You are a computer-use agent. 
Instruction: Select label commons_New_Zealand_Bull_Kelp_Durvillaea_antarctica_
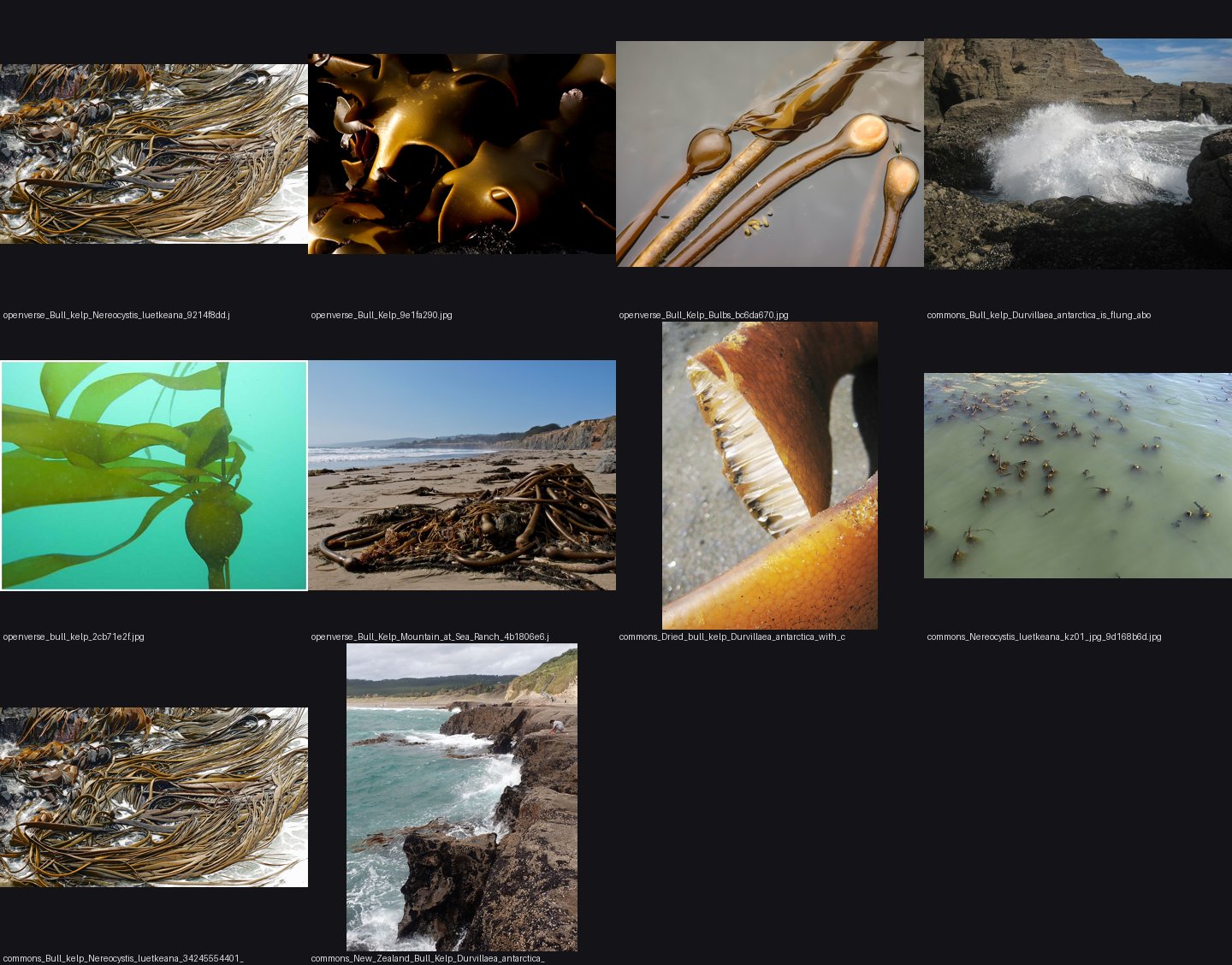[428, 959]
